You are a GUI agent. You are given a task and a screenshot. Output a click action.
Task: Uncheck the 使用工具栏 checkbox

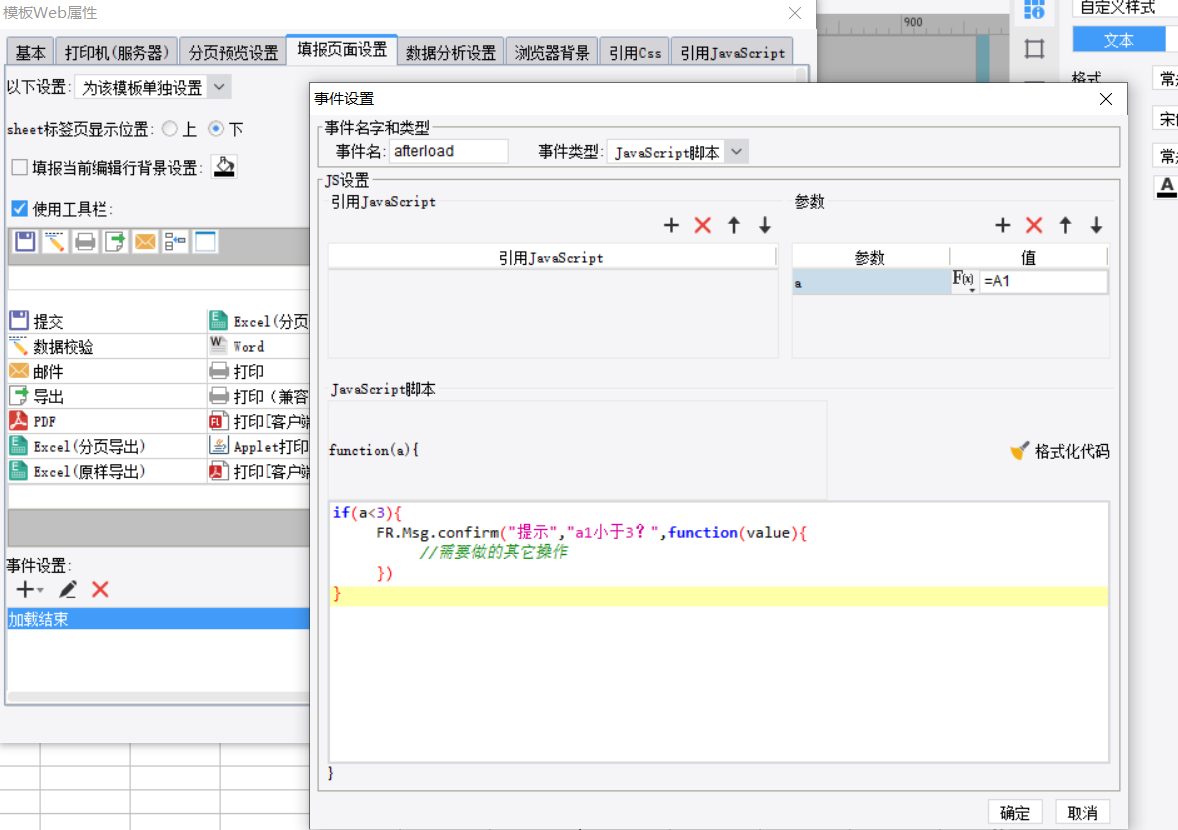pyautogui.click(x=20, y=209)
